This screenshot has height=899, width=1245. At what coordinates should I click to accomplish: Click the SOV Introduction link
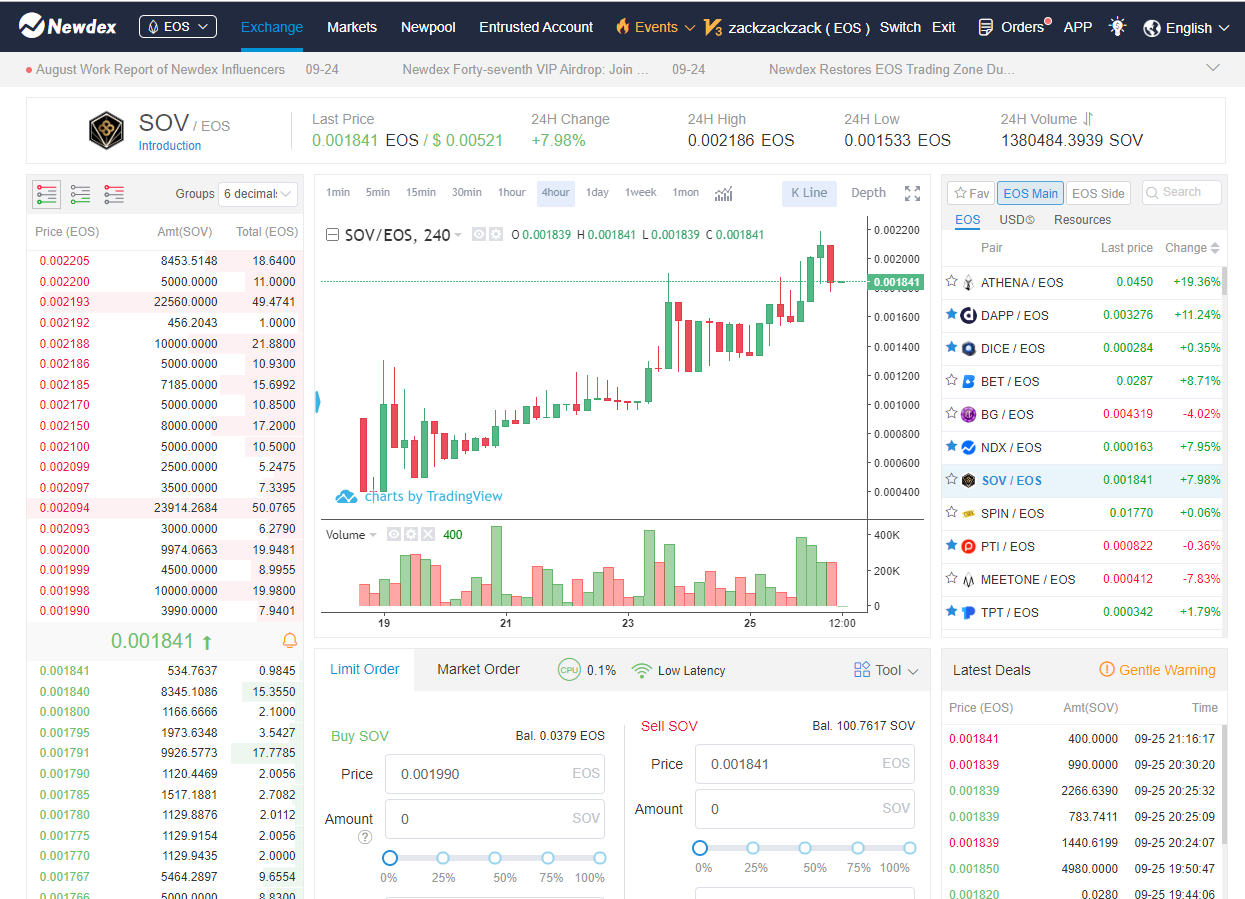pos(170,146)
